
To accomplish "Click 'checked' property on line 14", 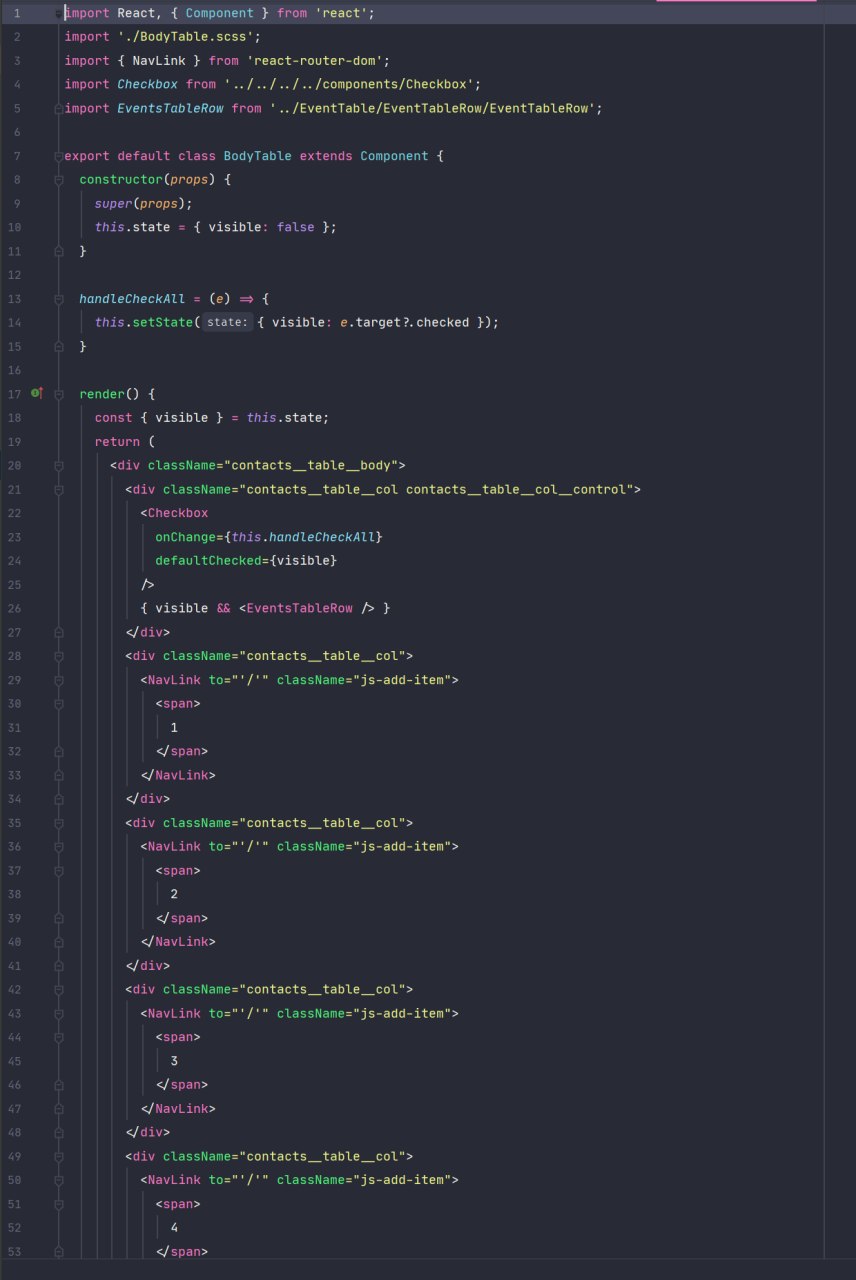I will (x=443, y=323).
